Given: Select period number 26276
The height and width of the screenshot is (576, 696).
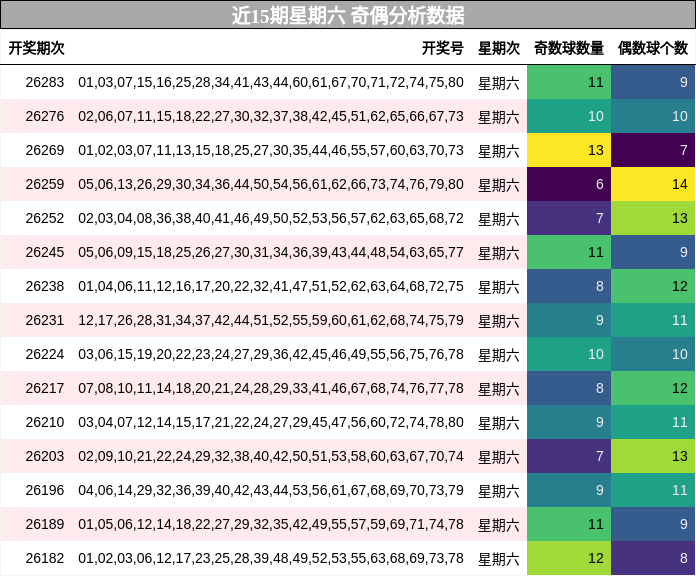Looking at the screenshot, I should [44, 116].
